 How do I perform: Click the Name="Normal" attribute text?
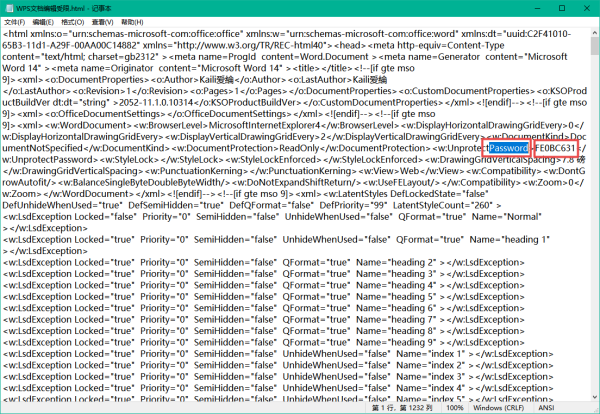507,217
